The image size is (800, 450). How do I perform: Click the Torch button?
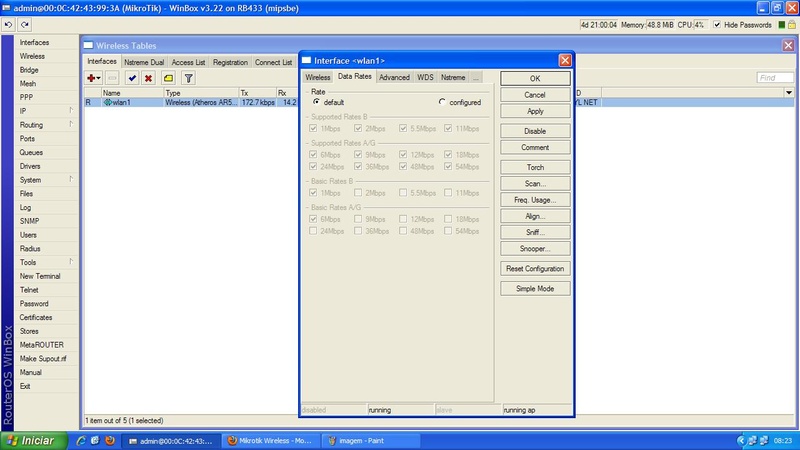pos(535,167)
